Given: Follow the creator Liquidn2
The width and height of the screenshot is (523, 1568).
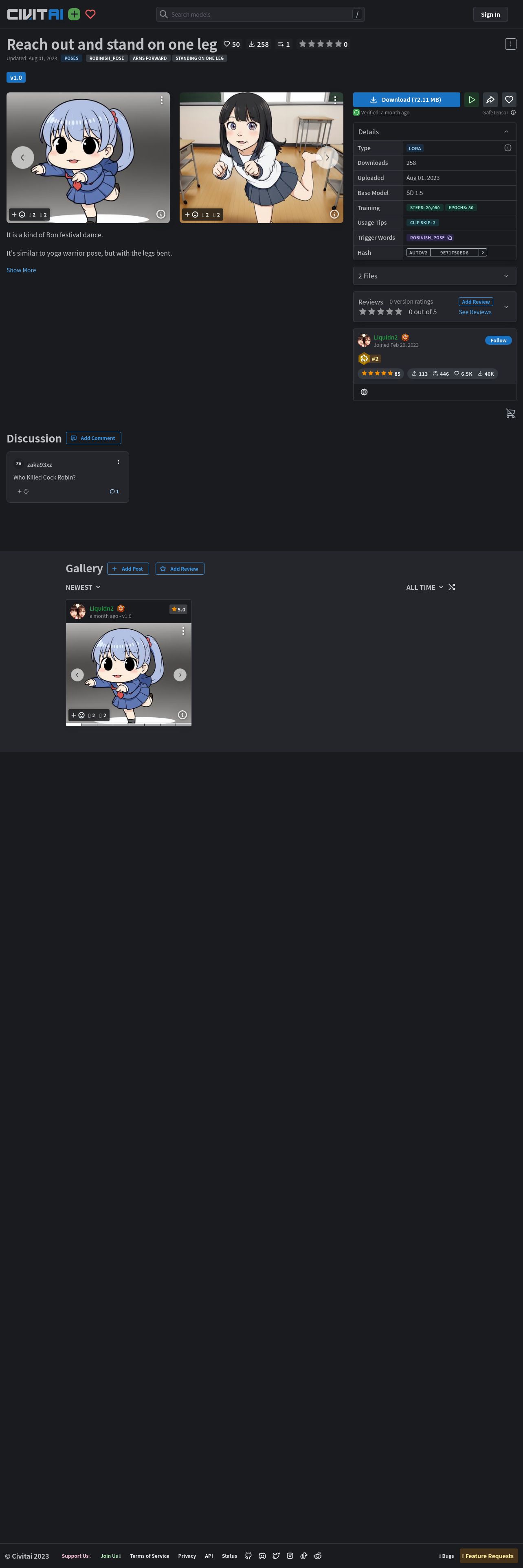Looking at the screenshot, I should click(498, 340).
